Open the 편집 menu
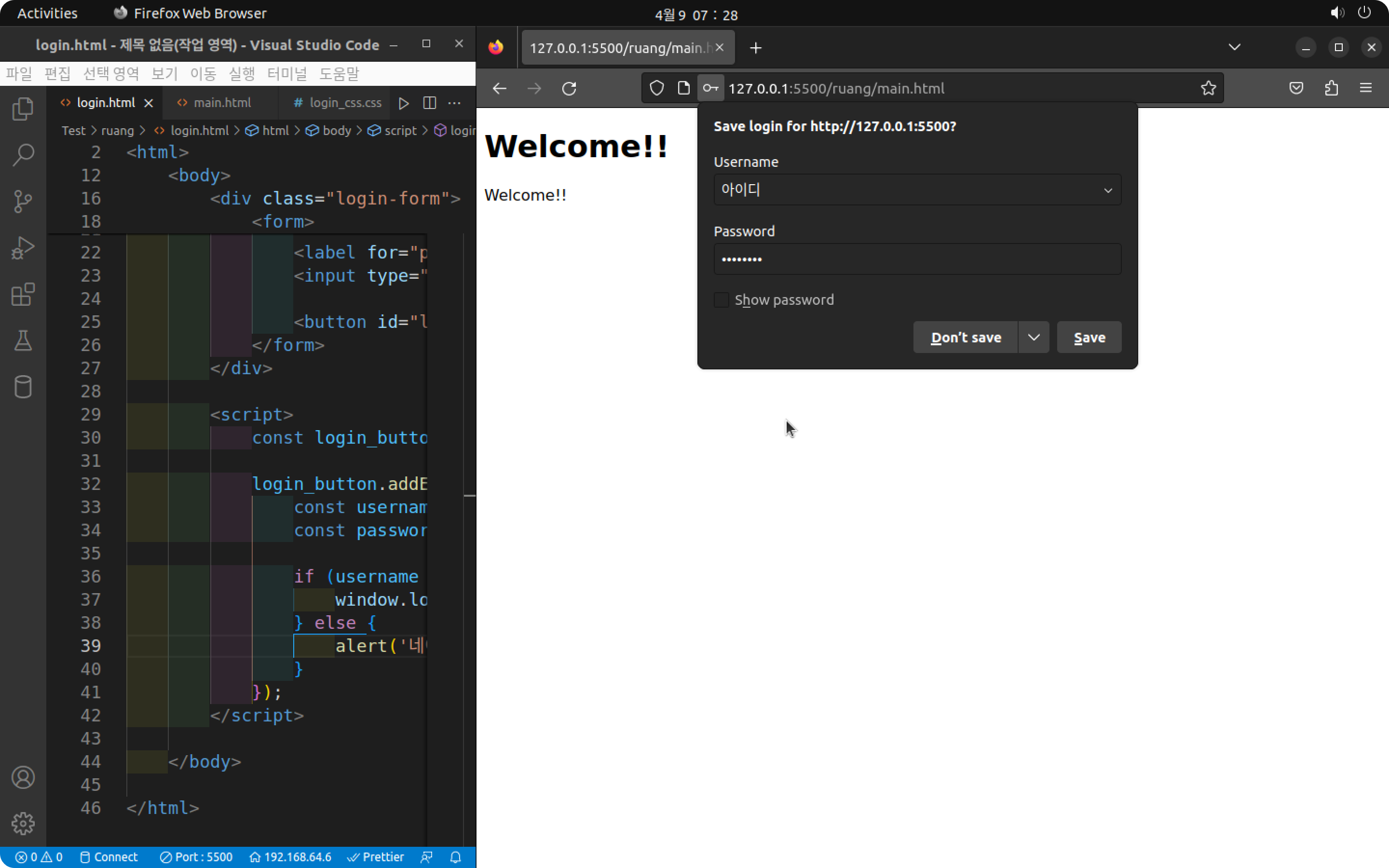The width and height of the screenshot is (1389, 868). [x=57, y=73]
